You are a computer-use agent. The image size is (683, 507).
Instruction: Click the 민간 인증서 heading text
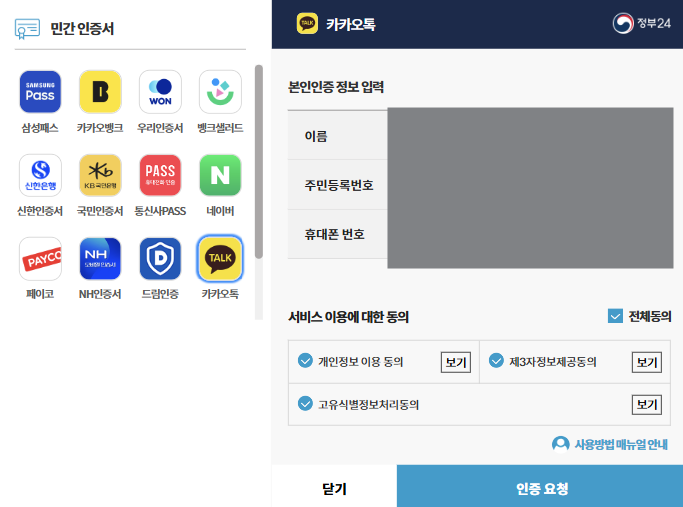pos(82,29)
